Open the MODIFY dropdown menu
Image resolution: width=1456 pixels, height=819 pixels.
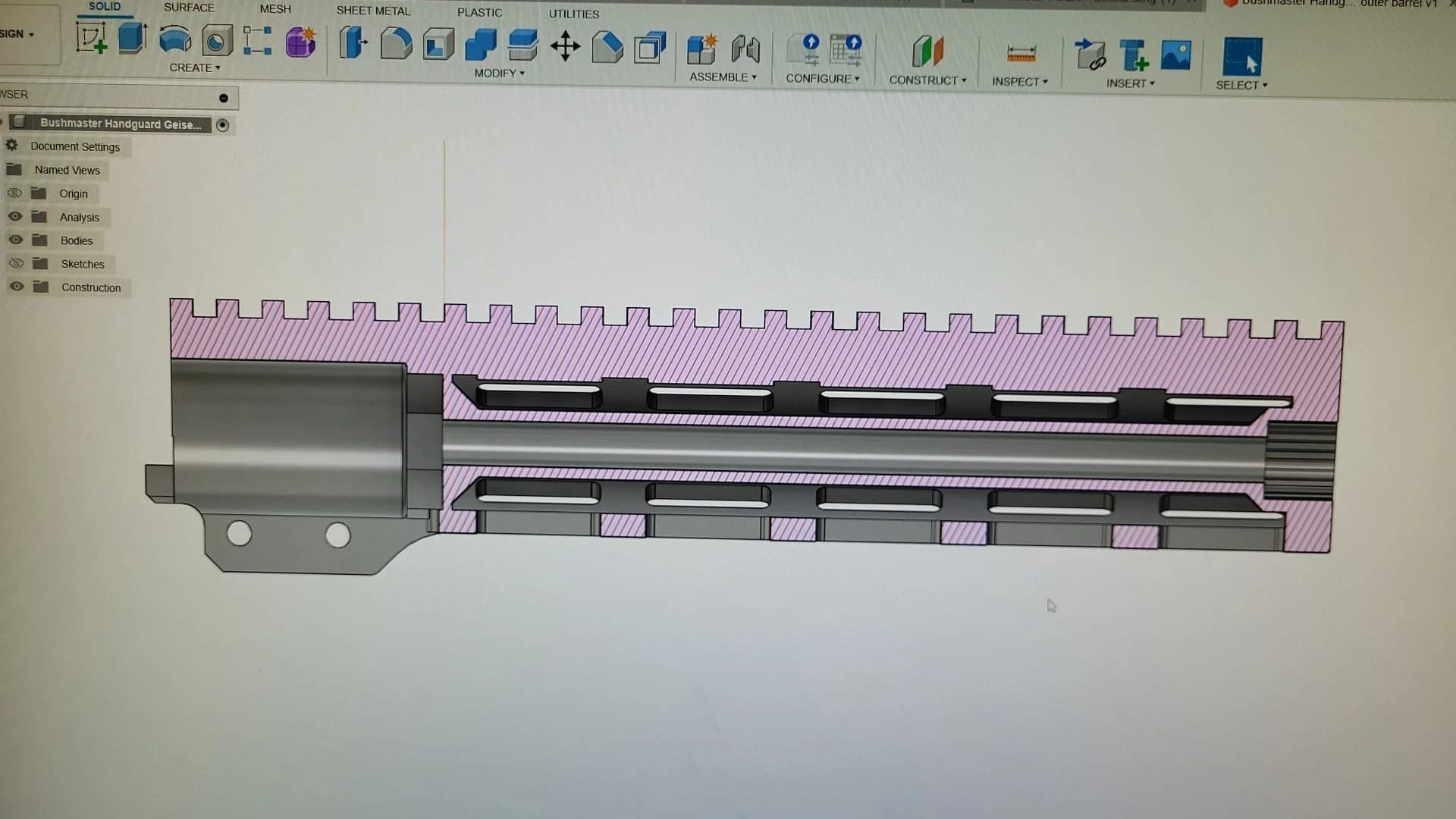coord(499,74)
